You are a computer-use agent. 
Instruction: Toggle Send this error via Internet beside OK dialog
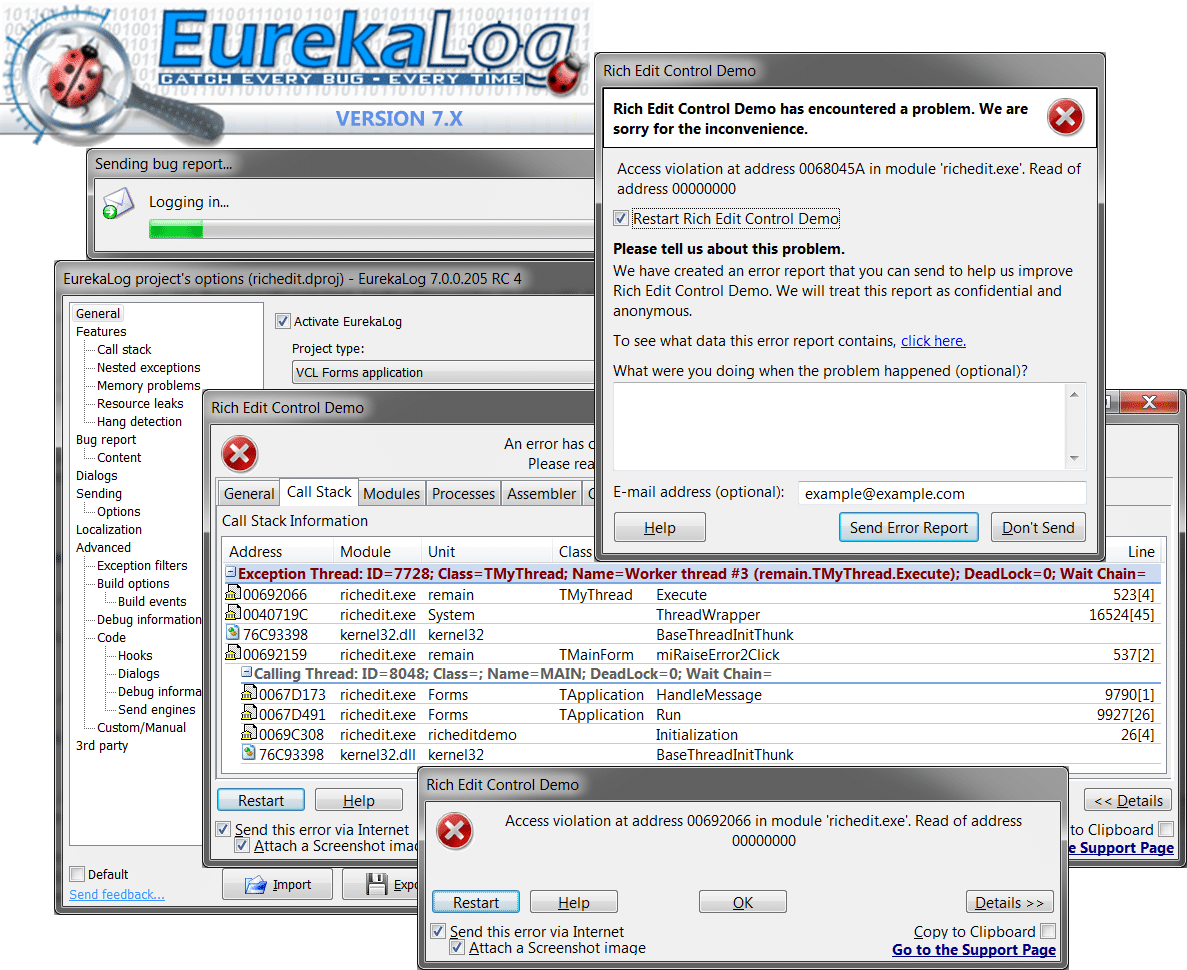click(438, 931)
